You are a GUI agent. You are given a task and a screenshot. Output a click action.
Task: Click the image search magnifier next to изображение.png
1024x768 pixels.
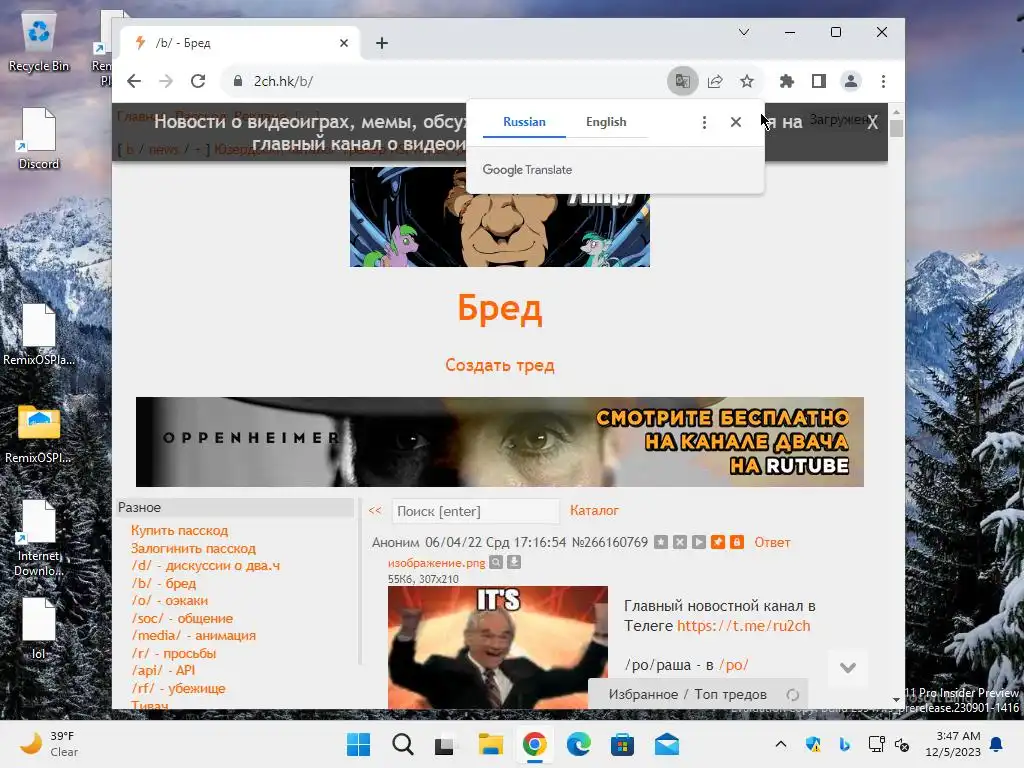click(x=496, y=562)
